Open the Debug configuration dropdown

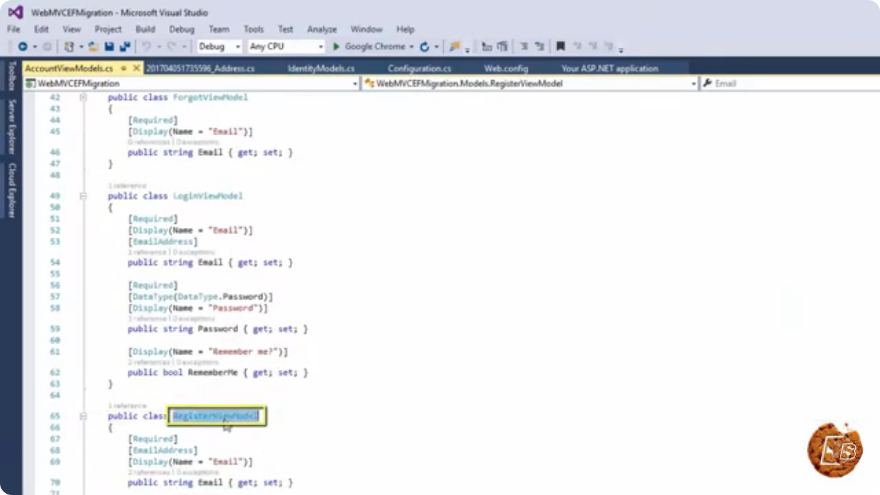tap(219, 47)
